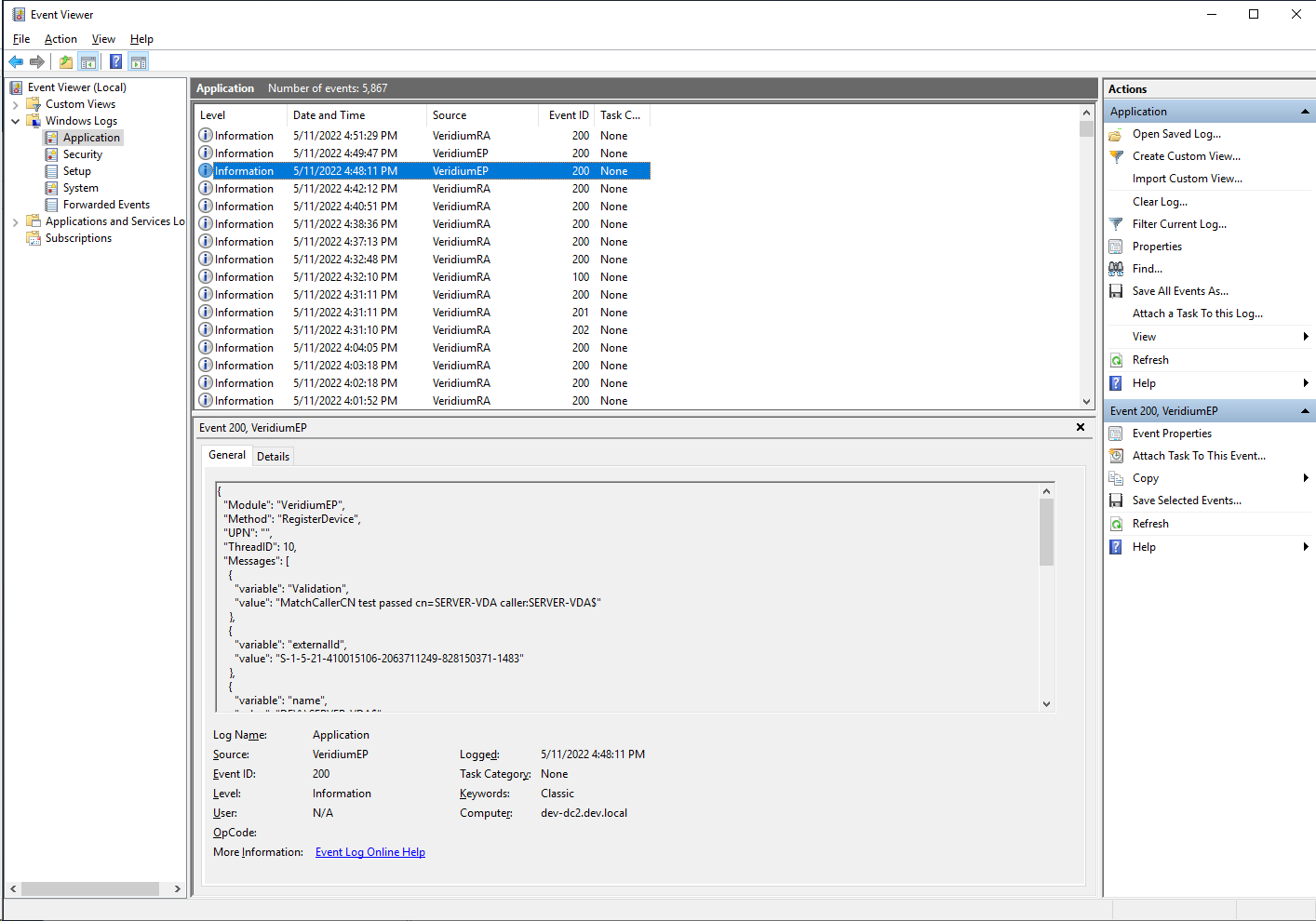Click the blue Help question mark toolbar icon

point(115,62)
